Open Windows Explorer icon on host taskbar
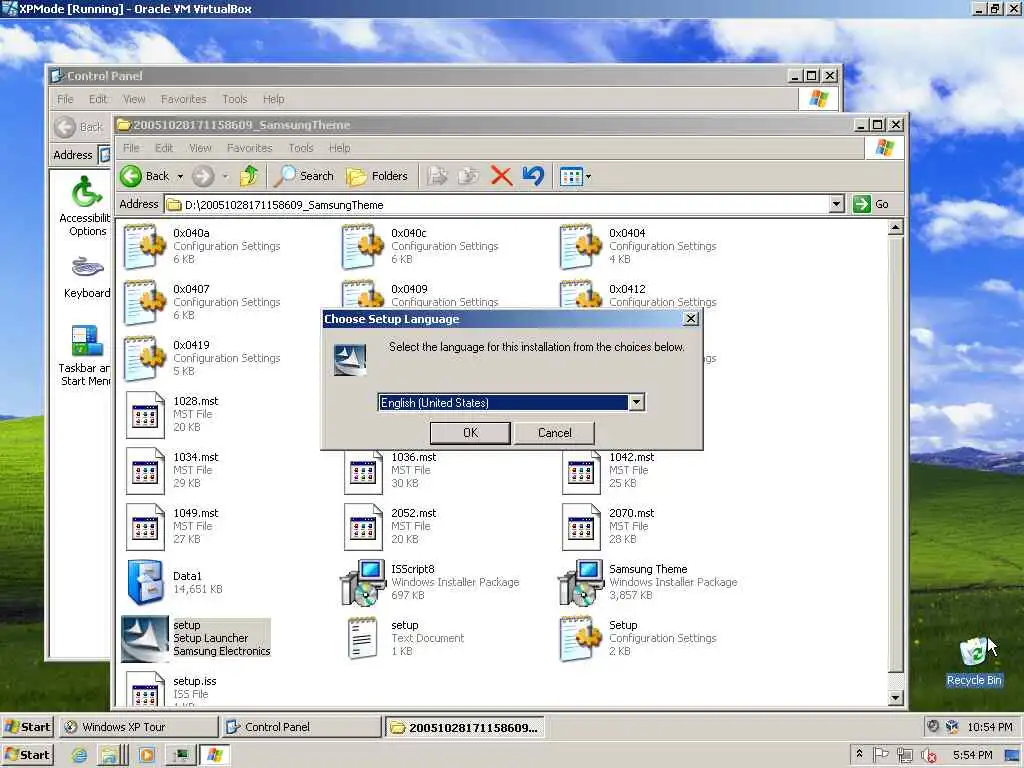 [x=110, y=756]
